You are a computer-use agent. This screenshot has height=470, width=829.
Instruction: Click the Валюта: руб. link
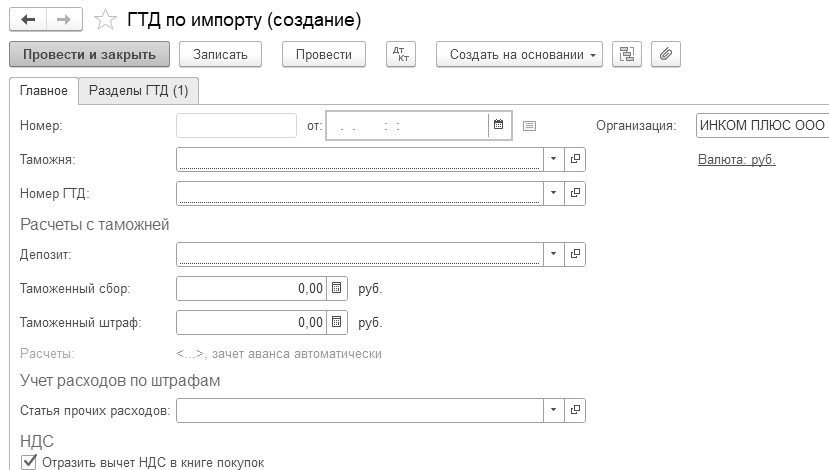(x=736, y=159)
